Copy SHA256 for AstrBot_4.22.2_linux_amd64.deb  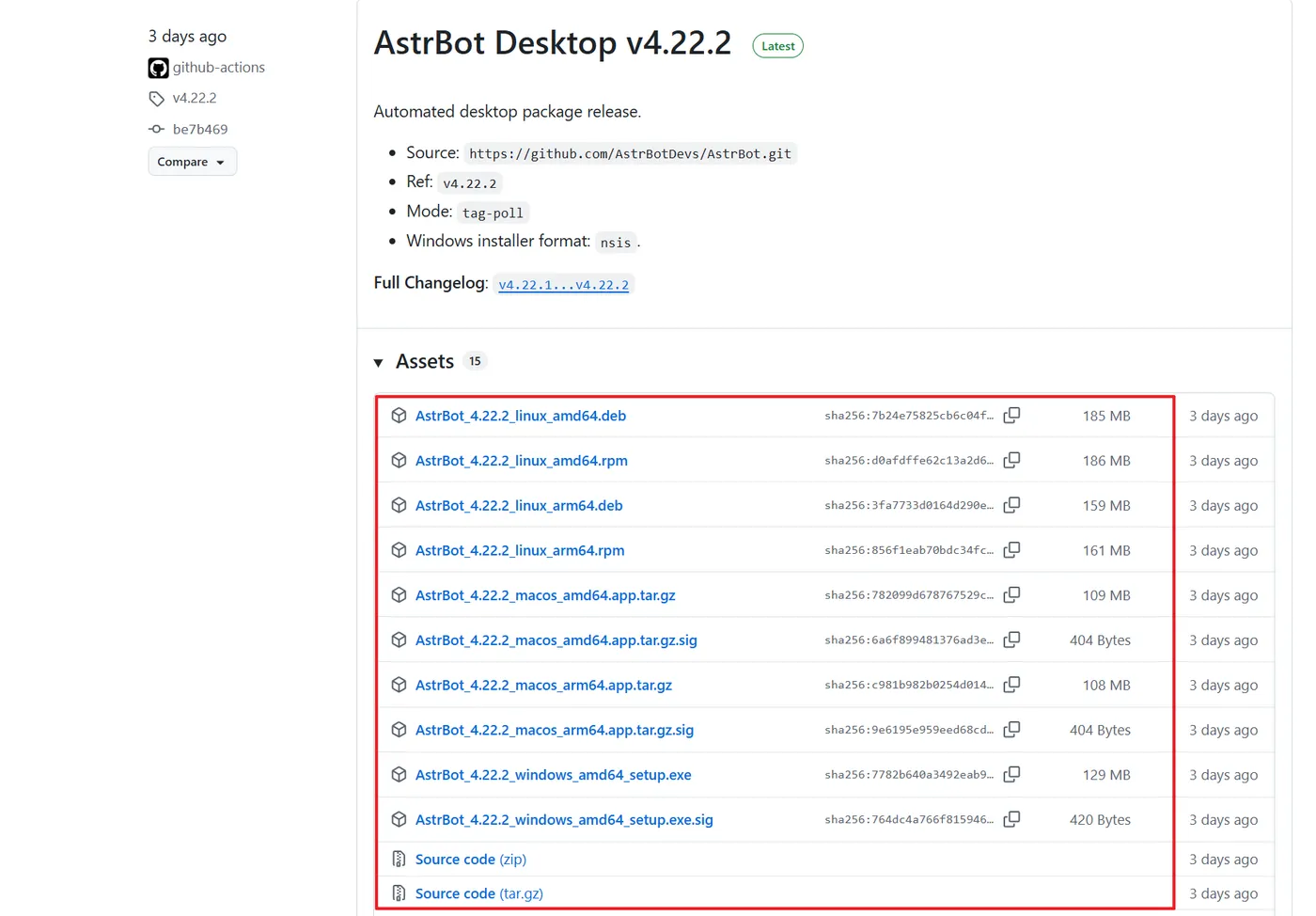(1011, 416)
